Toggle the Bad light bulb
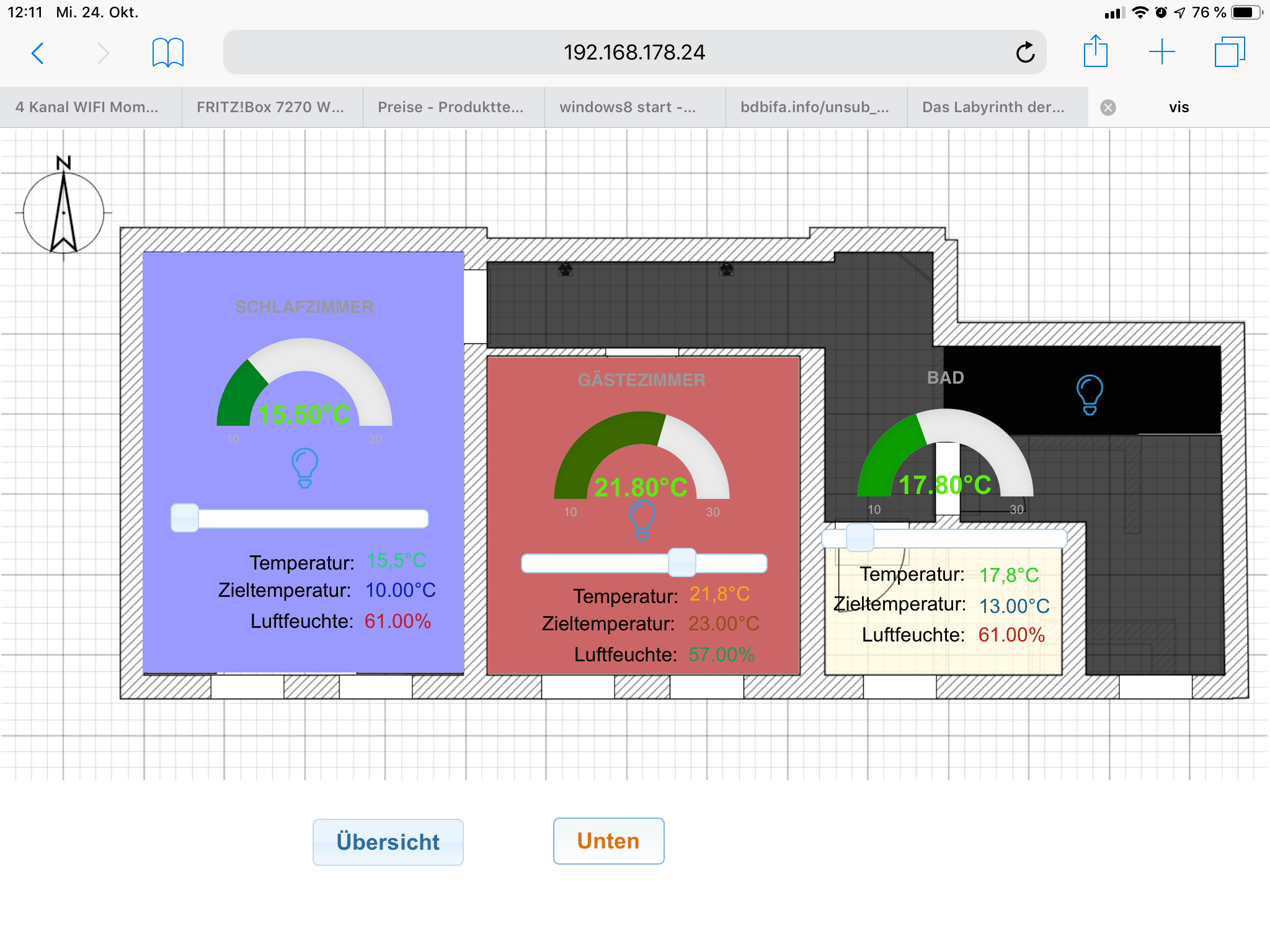 (x=1090, y=394)
